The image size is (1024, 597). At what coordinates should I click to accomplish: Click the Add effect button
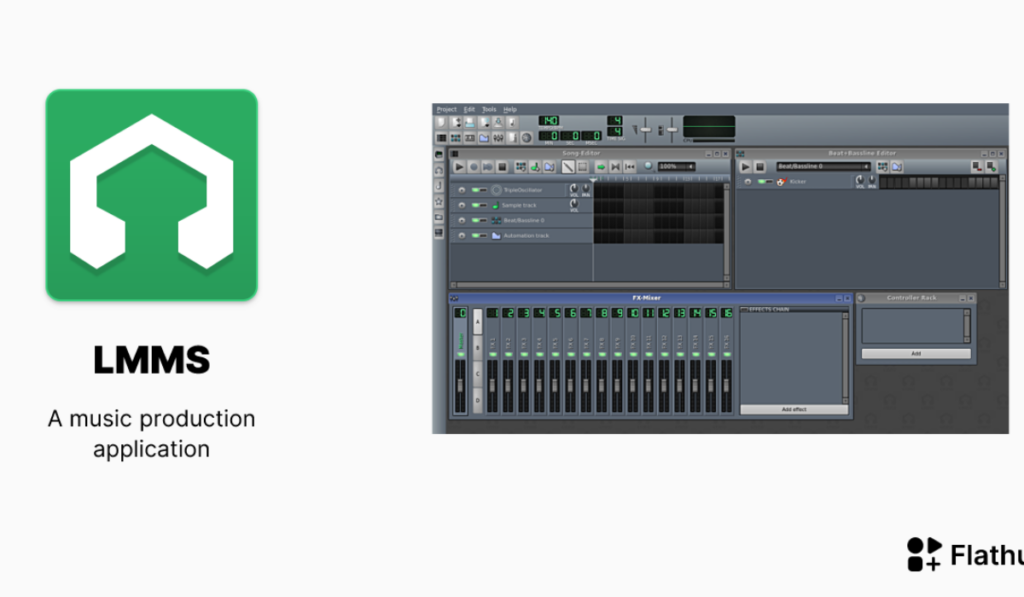[794, 410]
